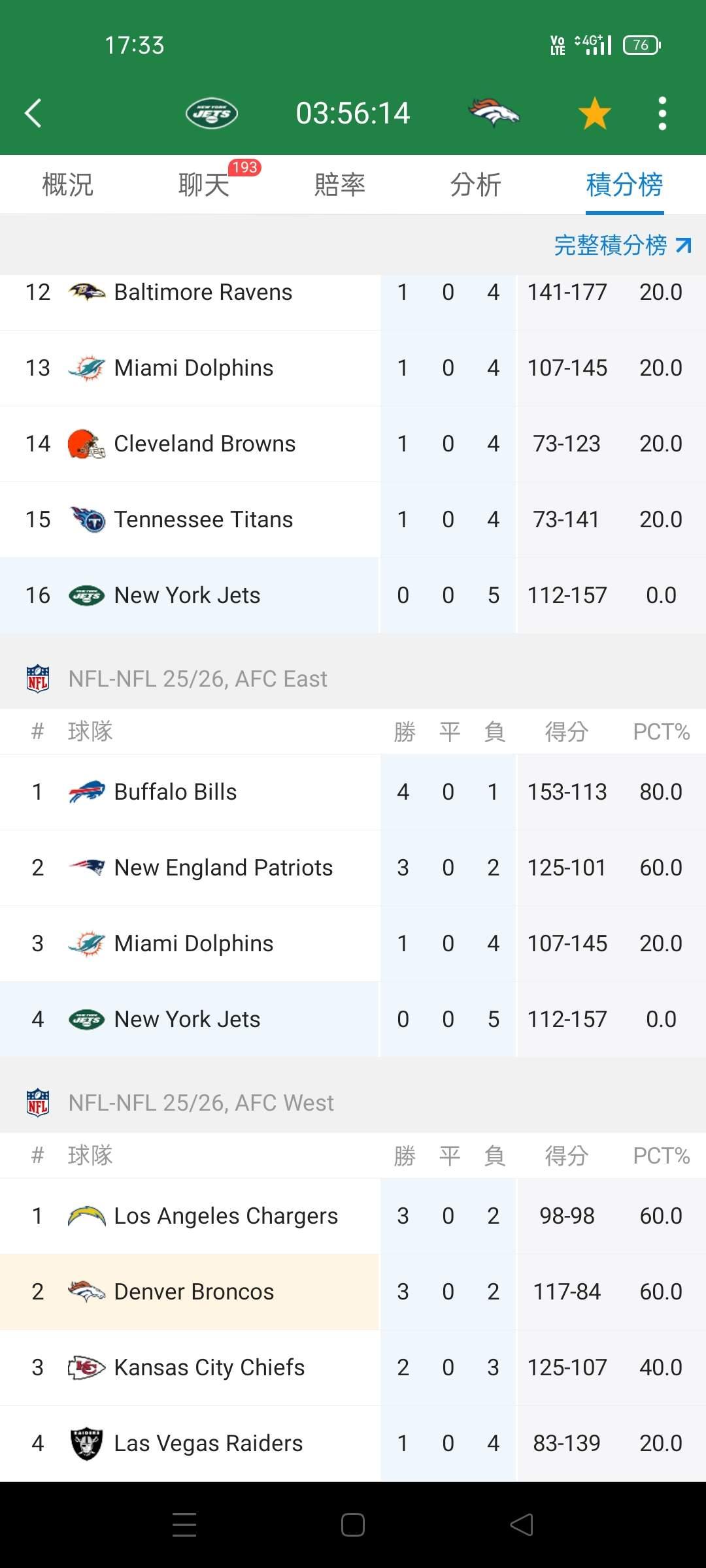706x1568 pixels.
Task: Tap the New York Jets header logo
Action: (x=211, y=113)
